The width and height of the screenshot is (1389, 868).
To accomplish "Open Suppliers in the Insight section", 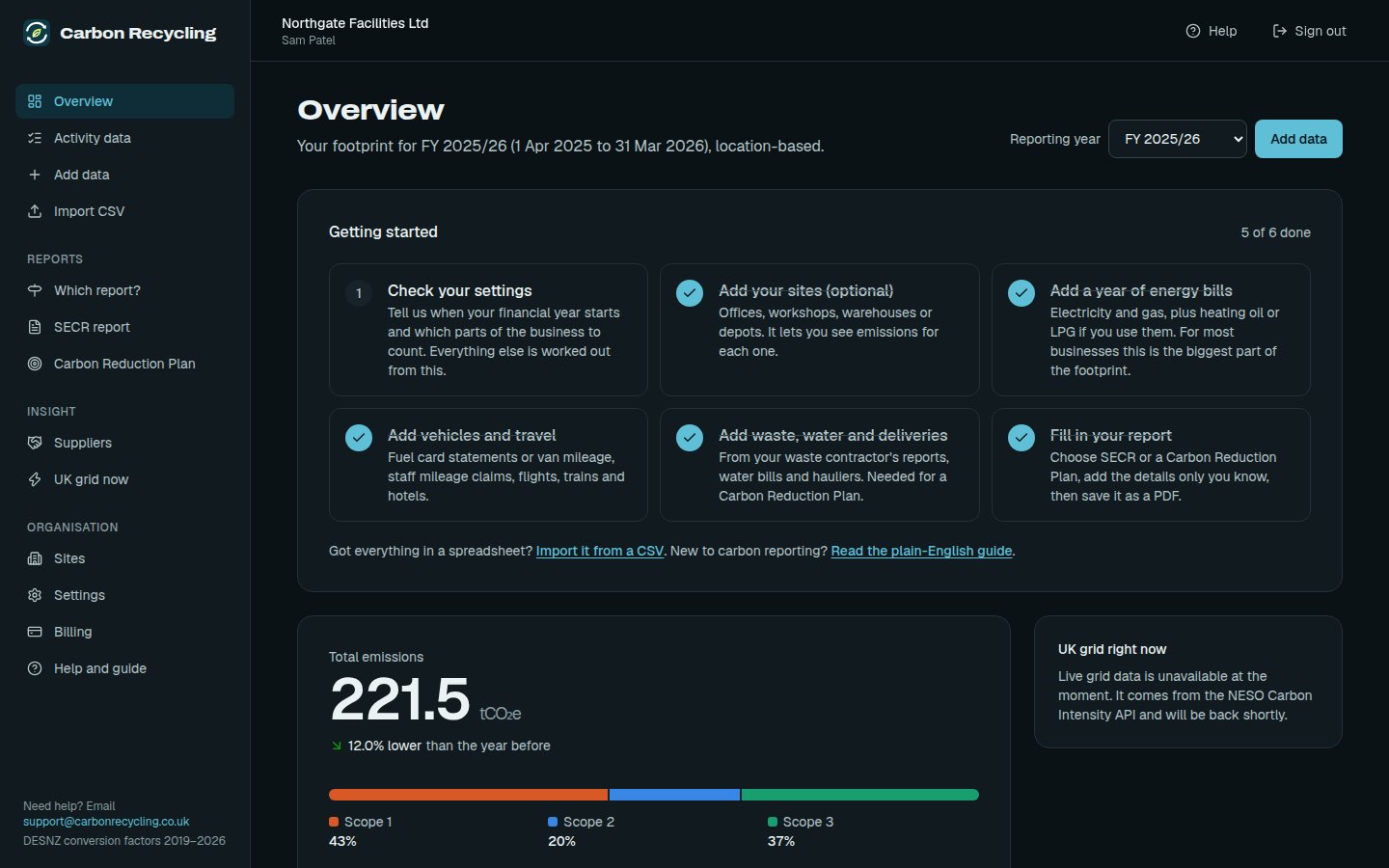I will click(124, 443).
